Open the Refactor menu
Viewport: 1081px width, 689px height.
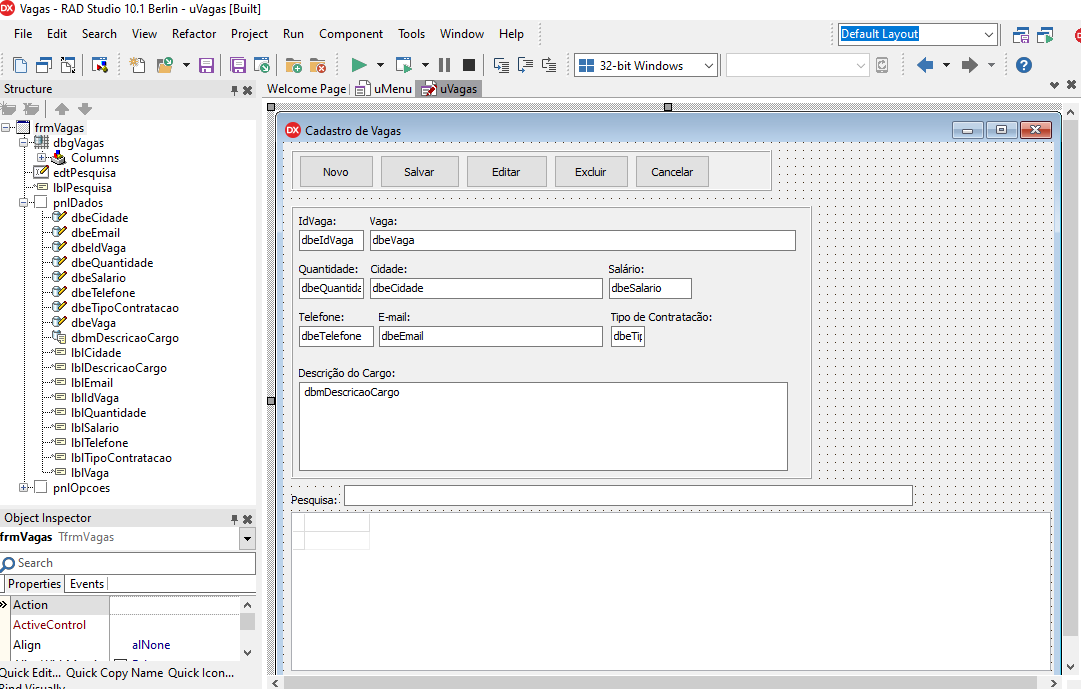pos(193,33)
